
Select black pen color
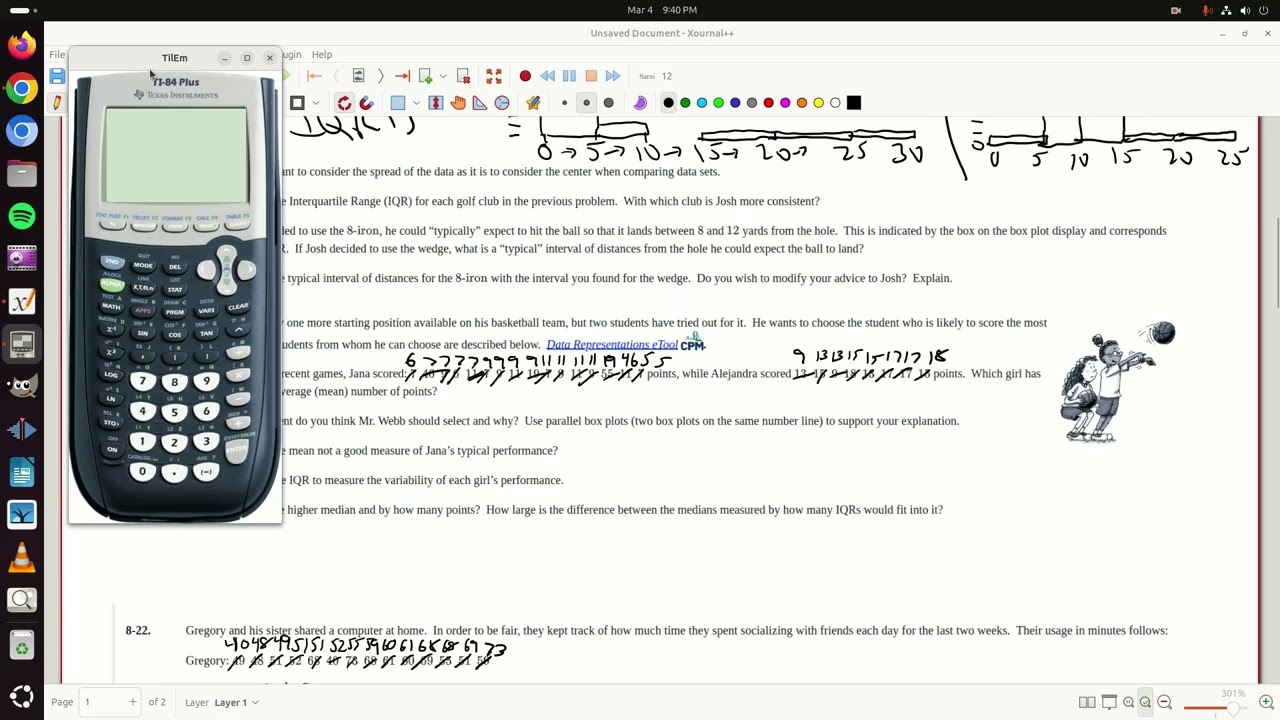coord(668,103)
